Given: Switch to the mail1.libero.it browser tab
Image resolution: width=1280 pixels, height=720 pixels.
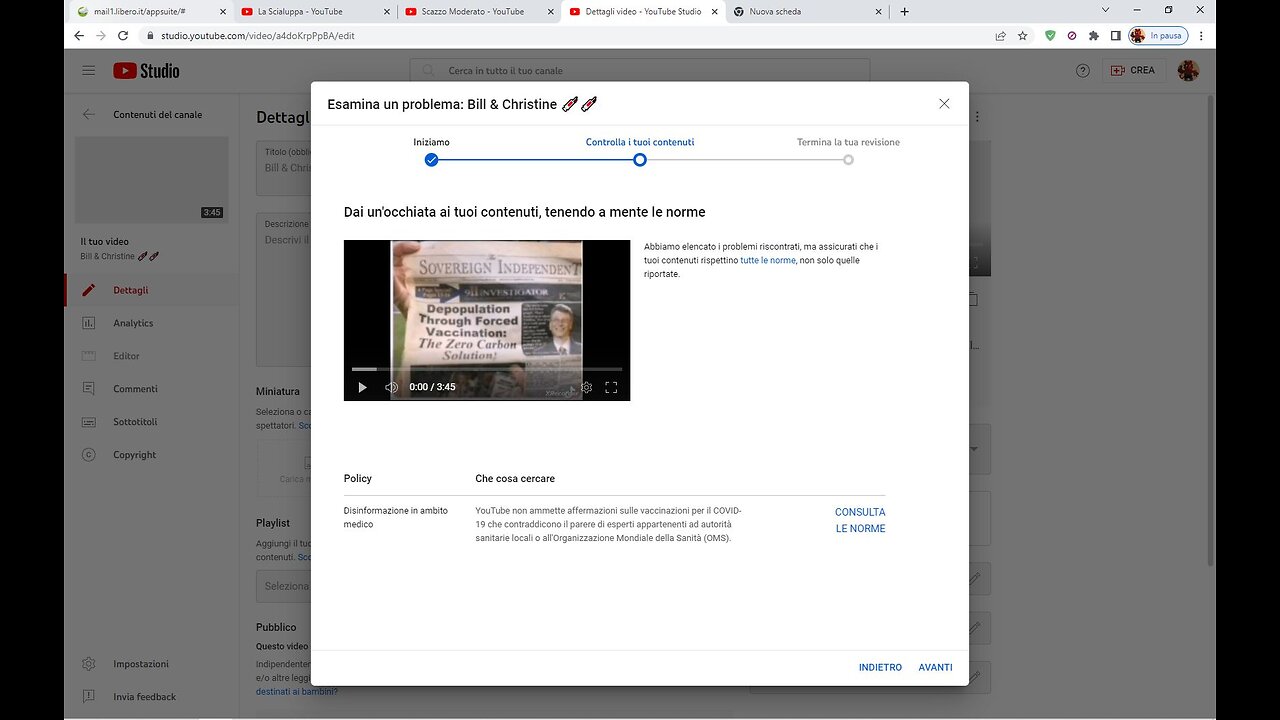Looking at the screenshot, I should 139,12.
